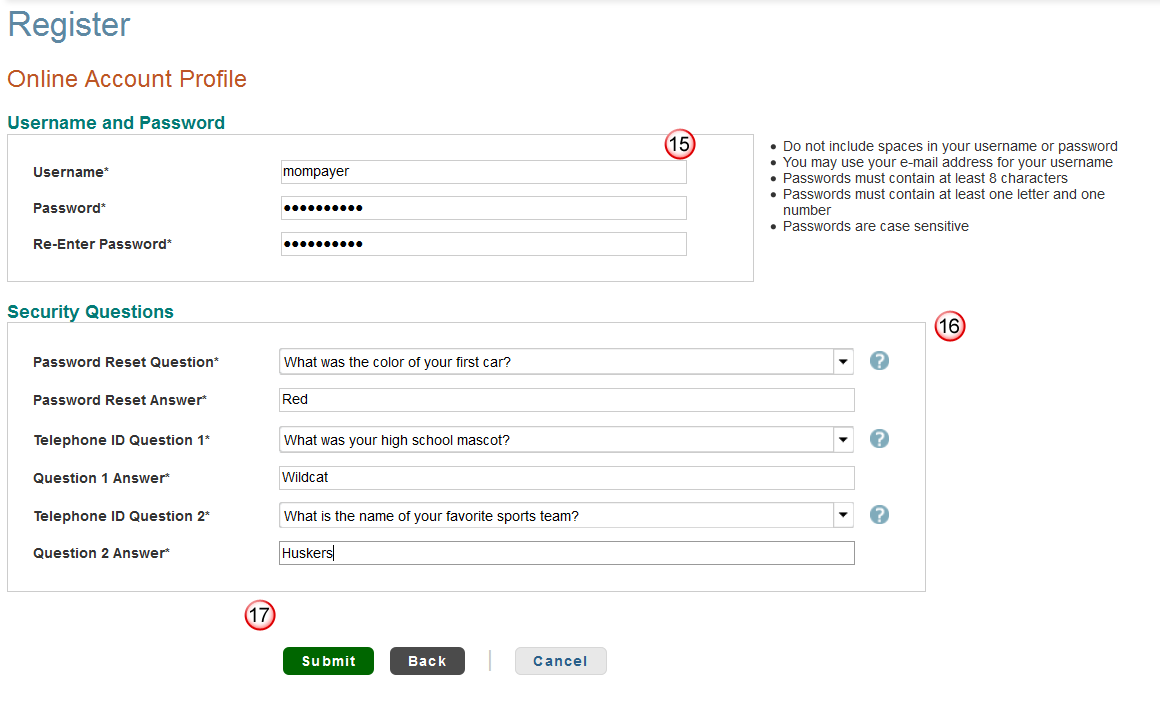Click the Username and Password heading
This screenshot has height=718, width=1160.
(116, 123)
